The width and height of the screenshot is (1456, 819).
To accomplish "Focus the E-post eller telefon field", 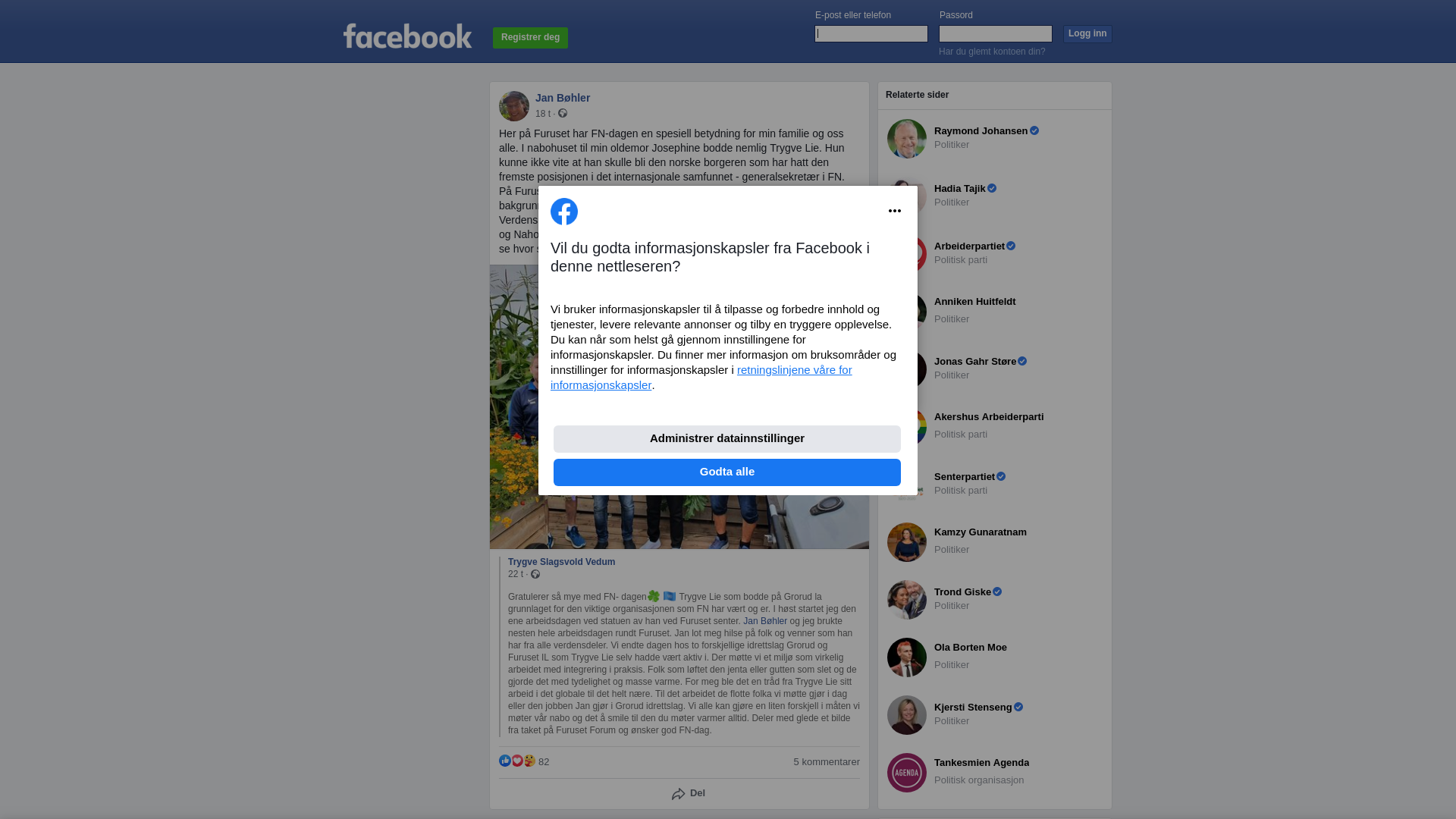I will 871,33.
